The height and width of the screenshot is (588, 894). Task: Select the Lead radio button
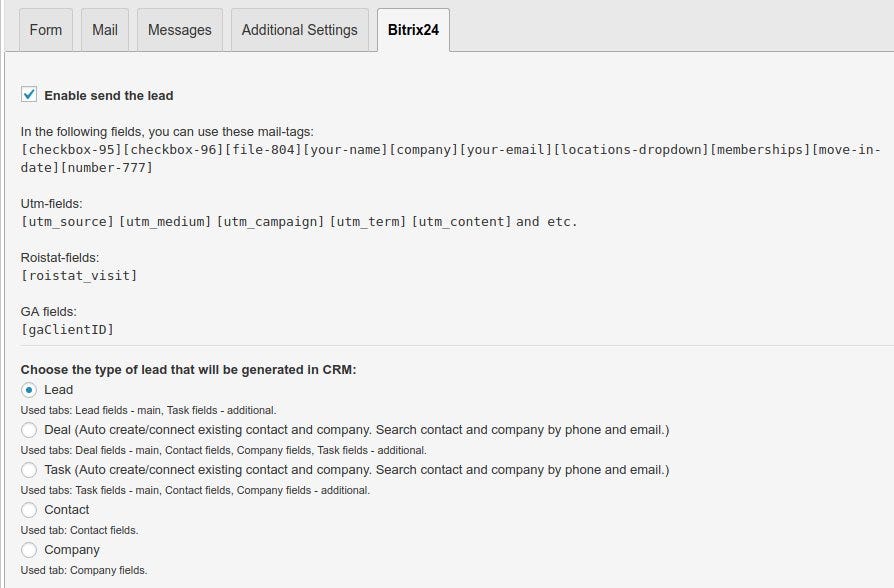point(29,390)
